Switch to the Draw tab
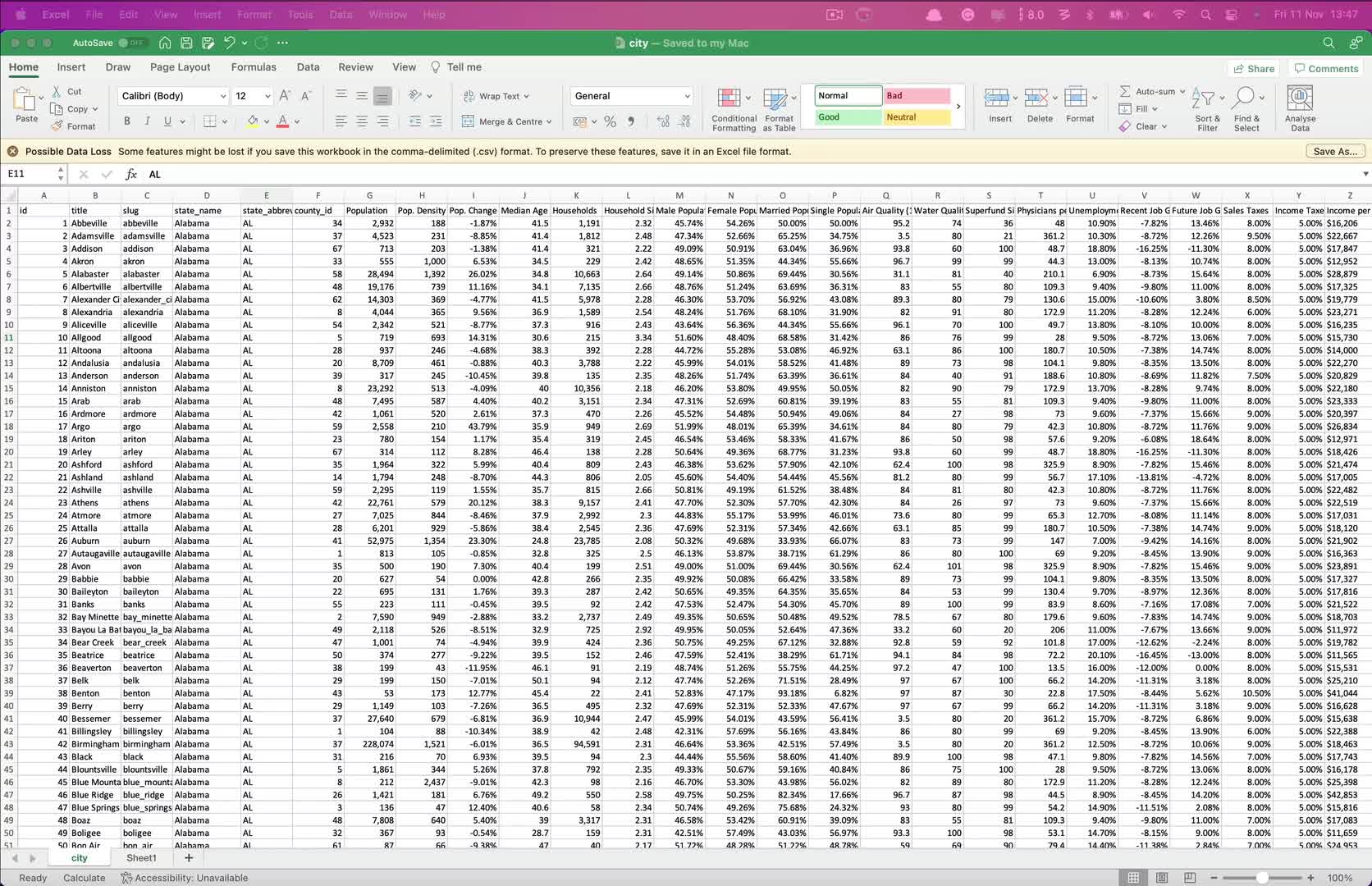1372x886 pixels. click(x=117, y=67)
